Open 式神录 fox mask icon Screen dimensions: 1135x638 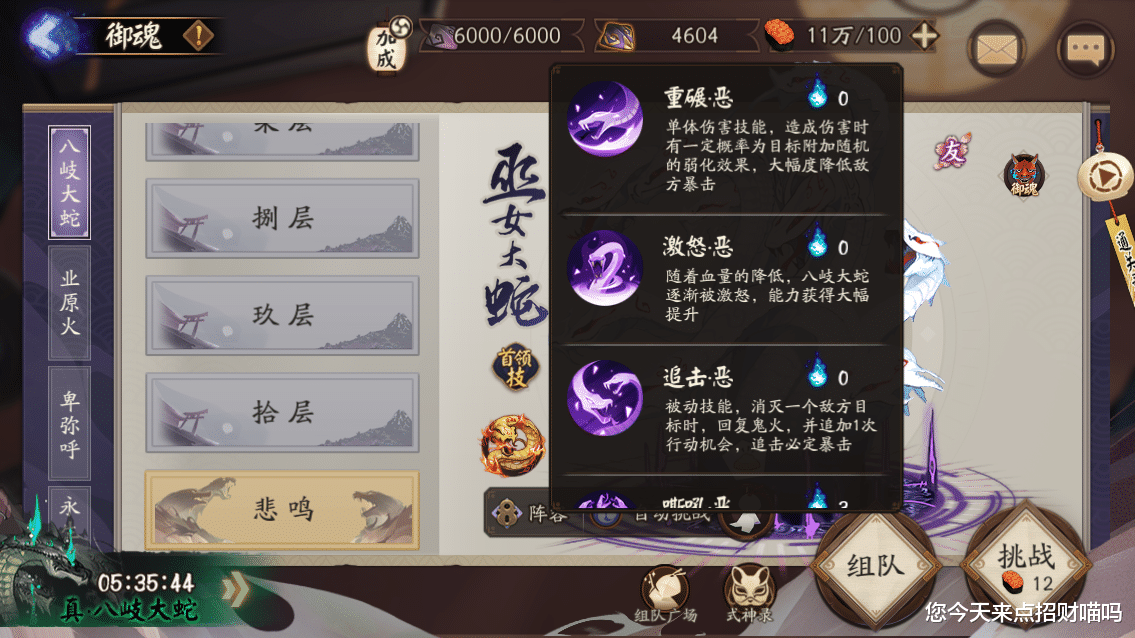coord(749,592)
